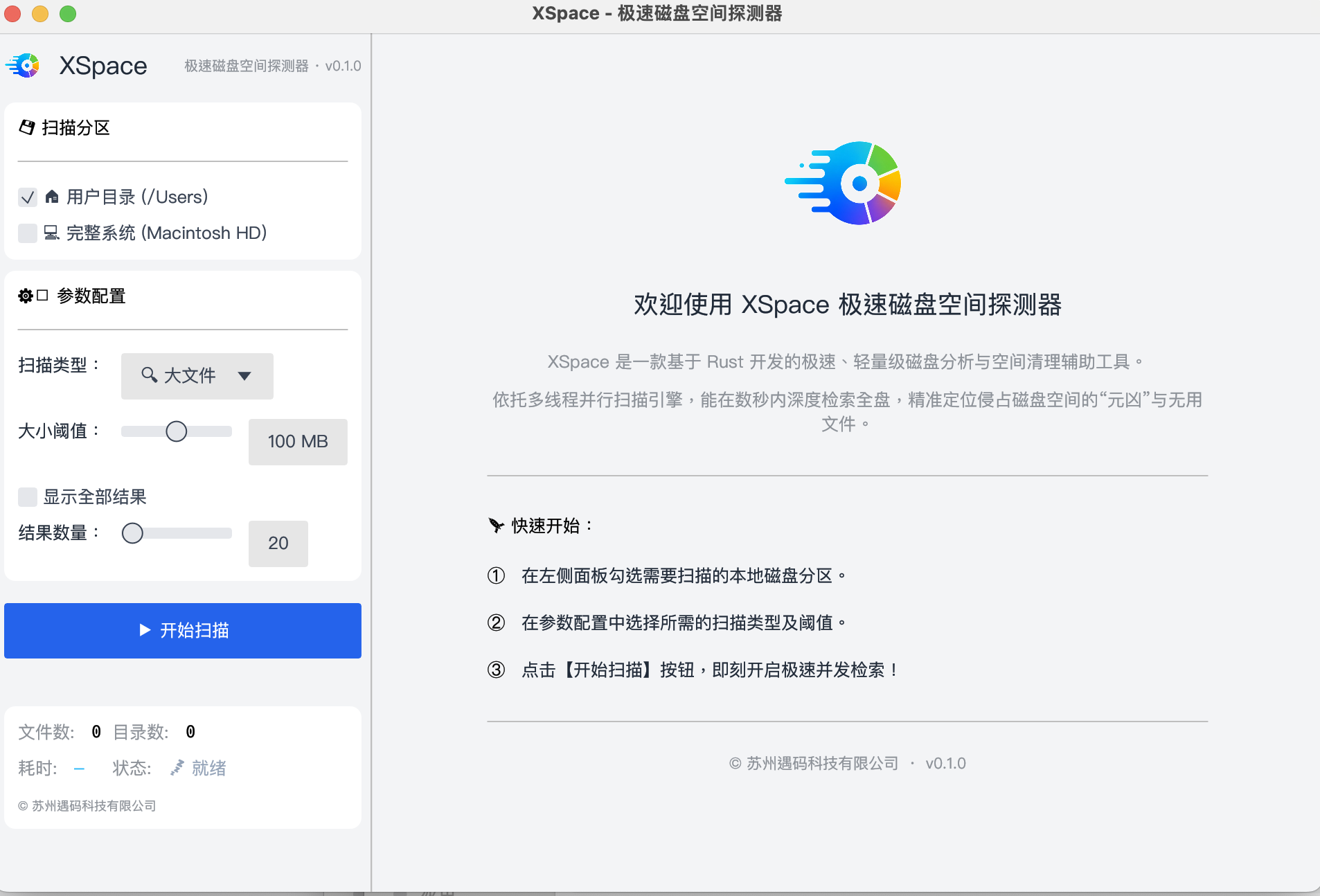Enable the 用户目录 (/Users) checkbox
Image resolution: width=1320 pixels, height=896 pixels.
point(28,197)
